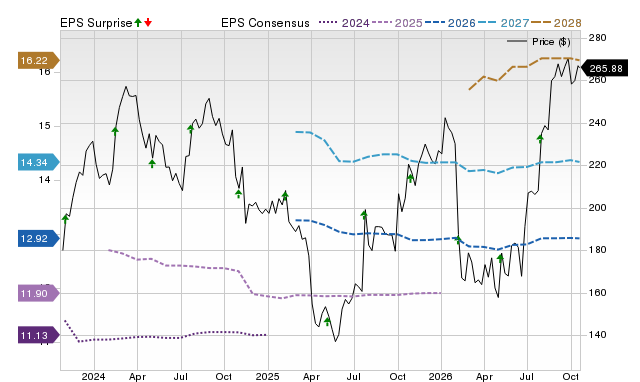Click the Apr label between 2024 and 2025
Viewport: 640px width, 382px height.
coord(137,376)
